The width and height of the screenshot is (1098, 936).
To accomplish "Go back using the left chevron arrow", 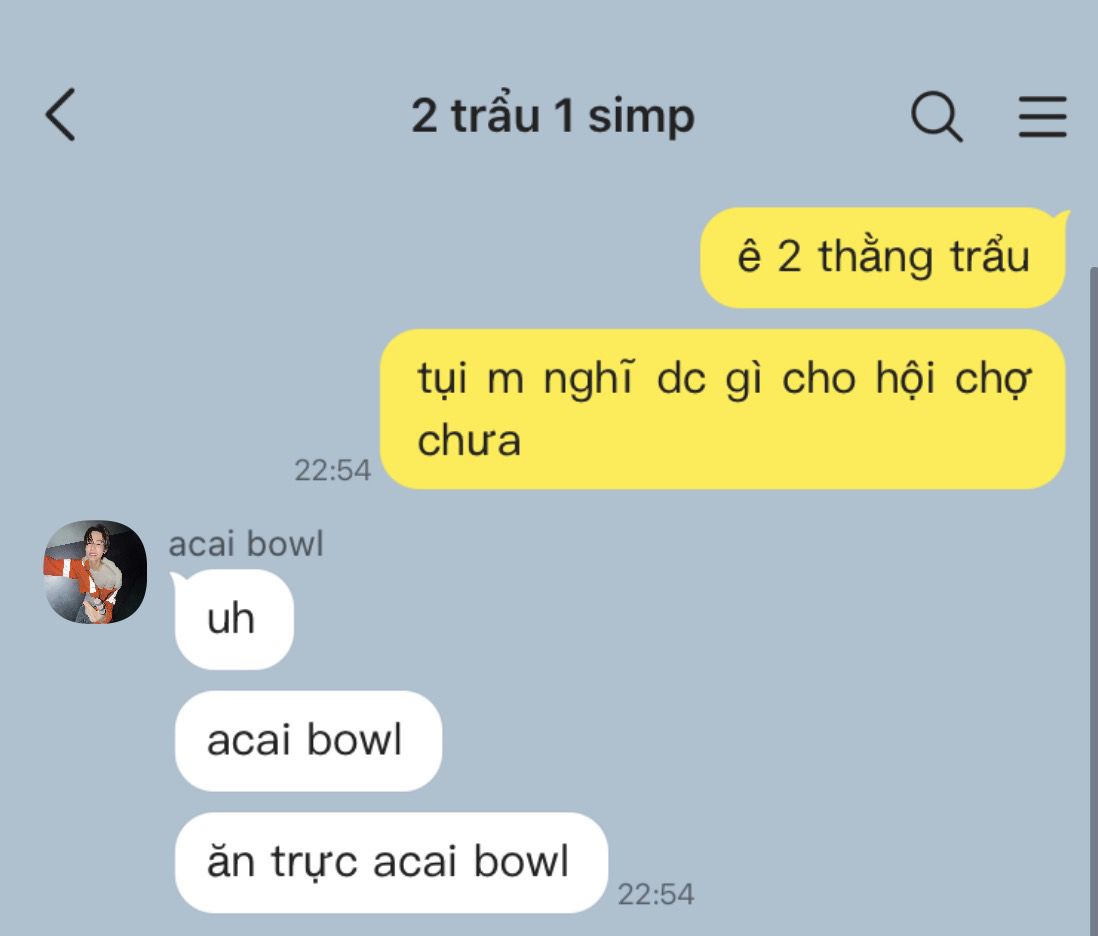I will coord(60,115).
